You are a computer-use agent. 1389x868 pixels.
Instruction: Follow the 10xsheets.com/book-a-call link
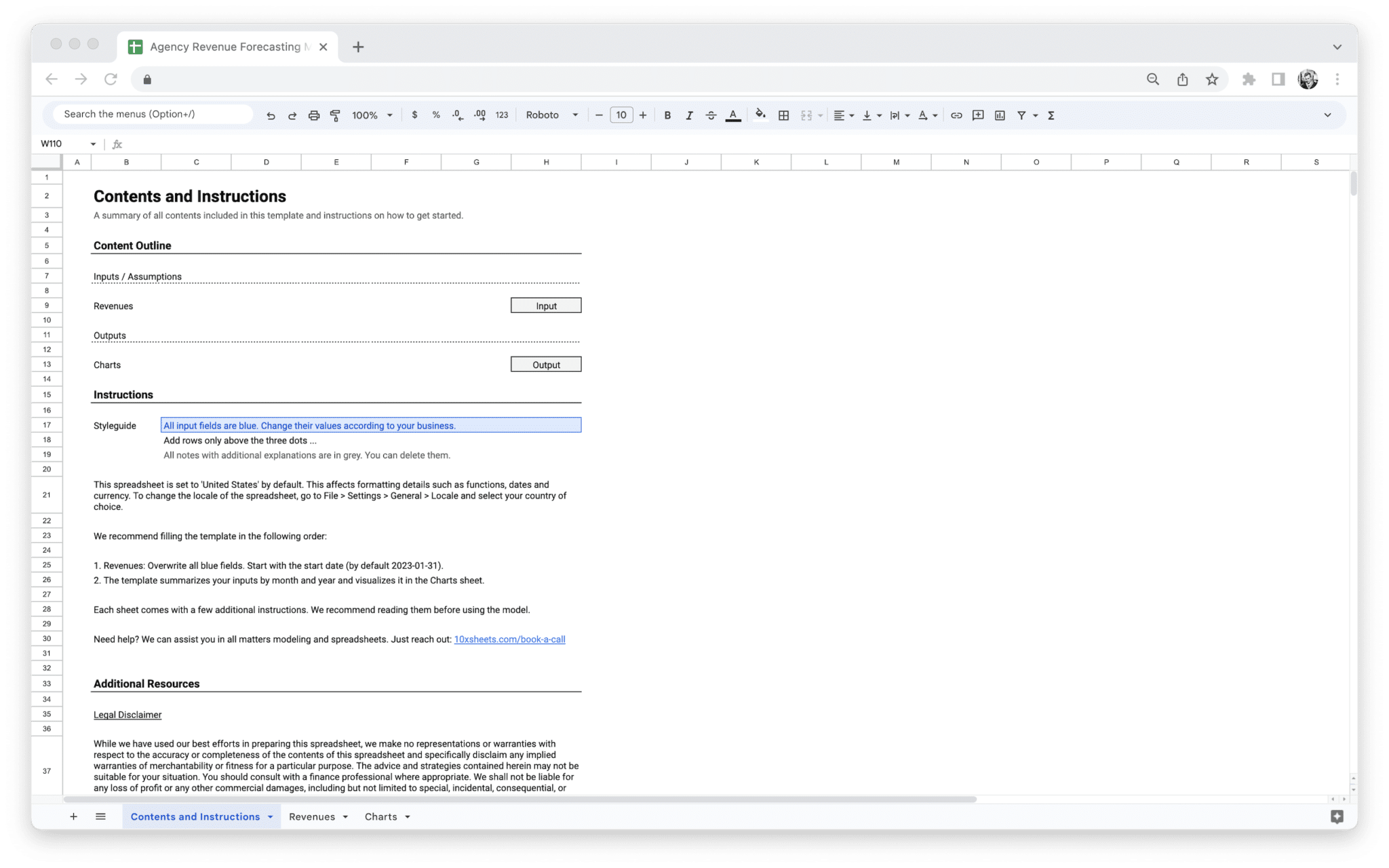[509, 639]
